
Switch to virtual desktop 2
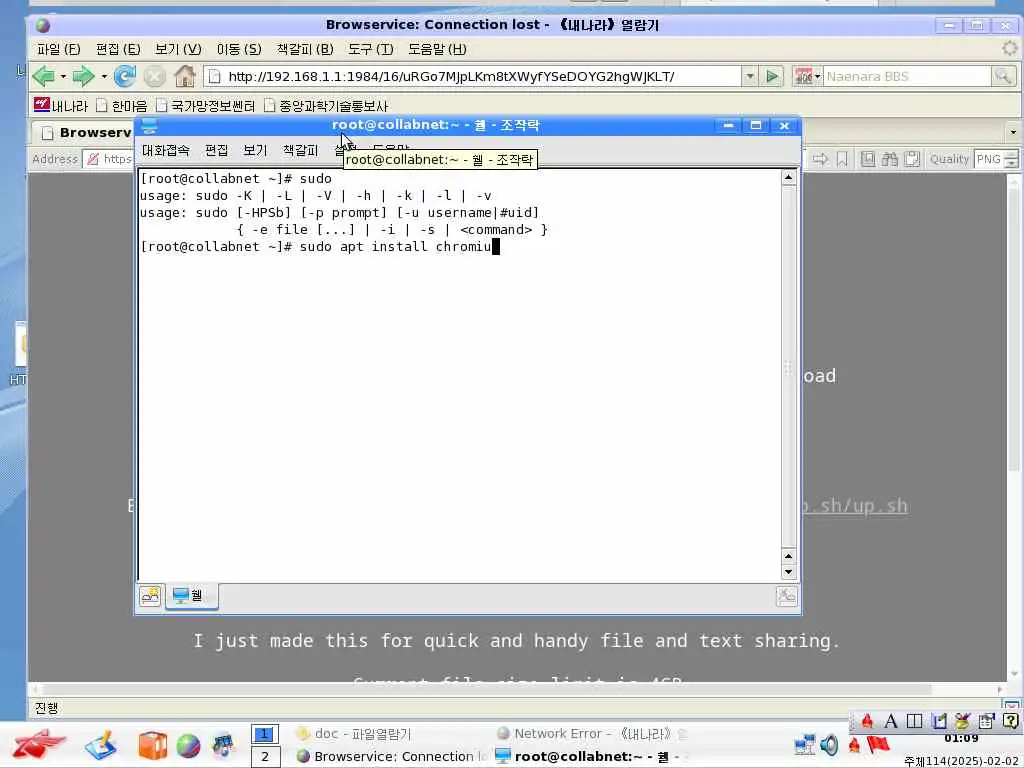(264, 757)
